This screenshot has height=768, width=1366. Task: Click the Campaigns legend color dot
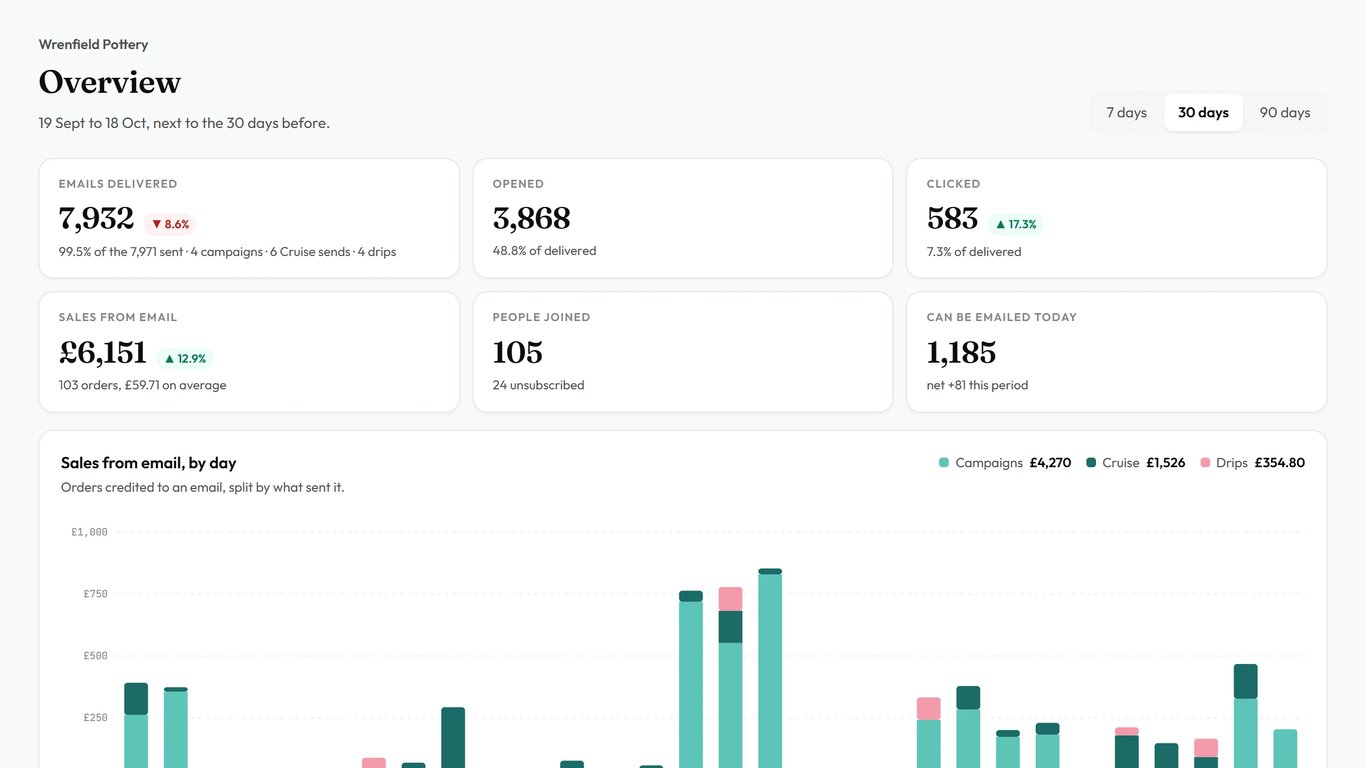(943, 463)
